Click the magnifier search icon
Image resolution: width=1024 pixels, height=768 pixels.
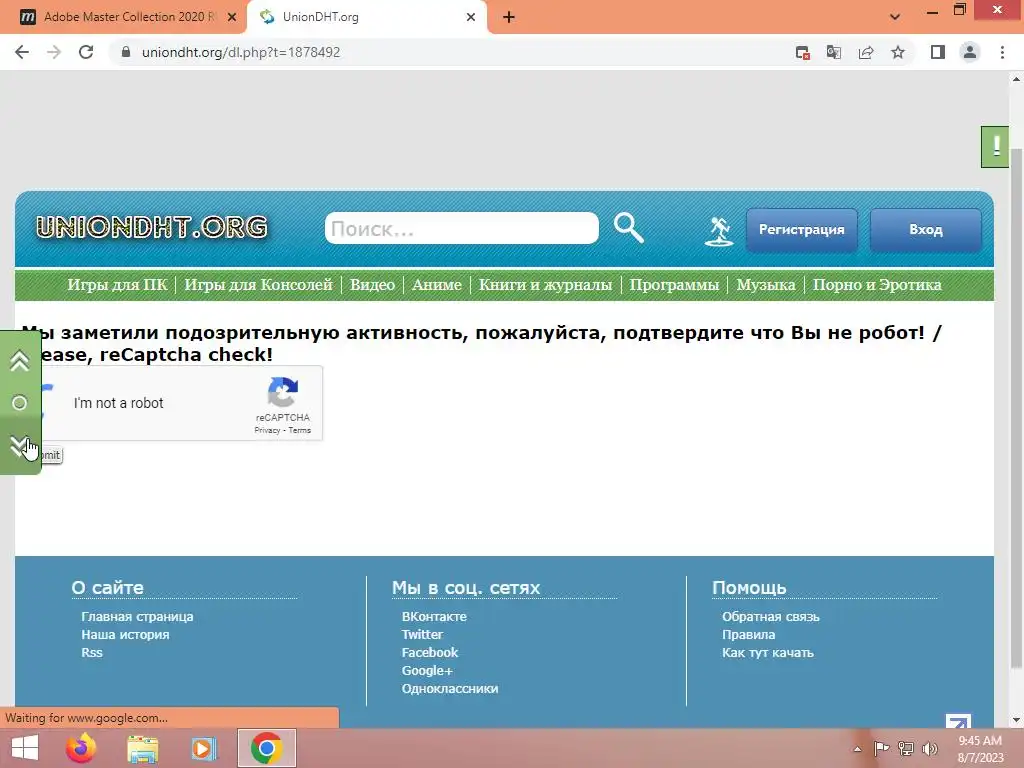(x=628, y=228)
